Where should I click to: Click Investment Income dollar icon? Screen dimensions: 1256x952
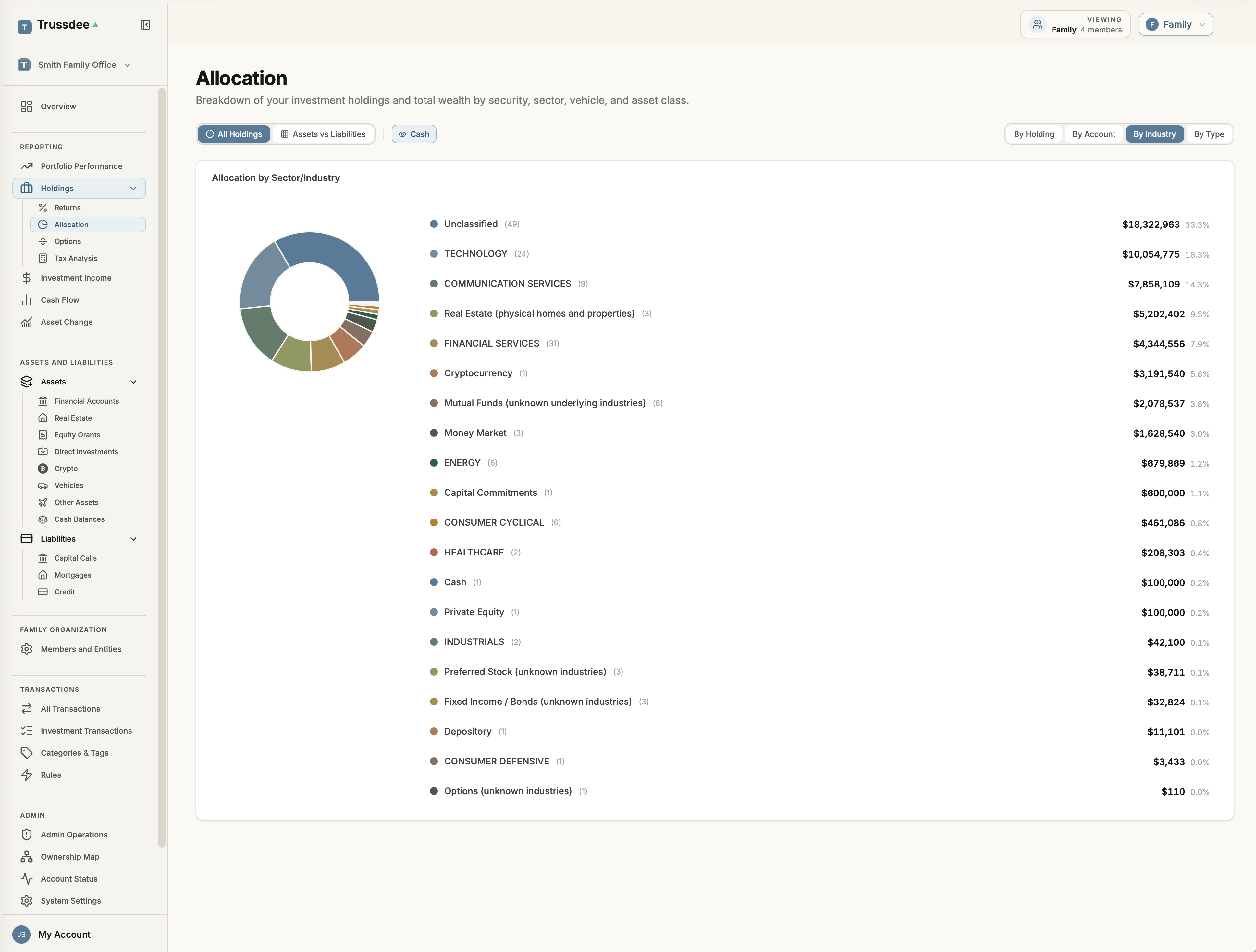click(27, 278)
